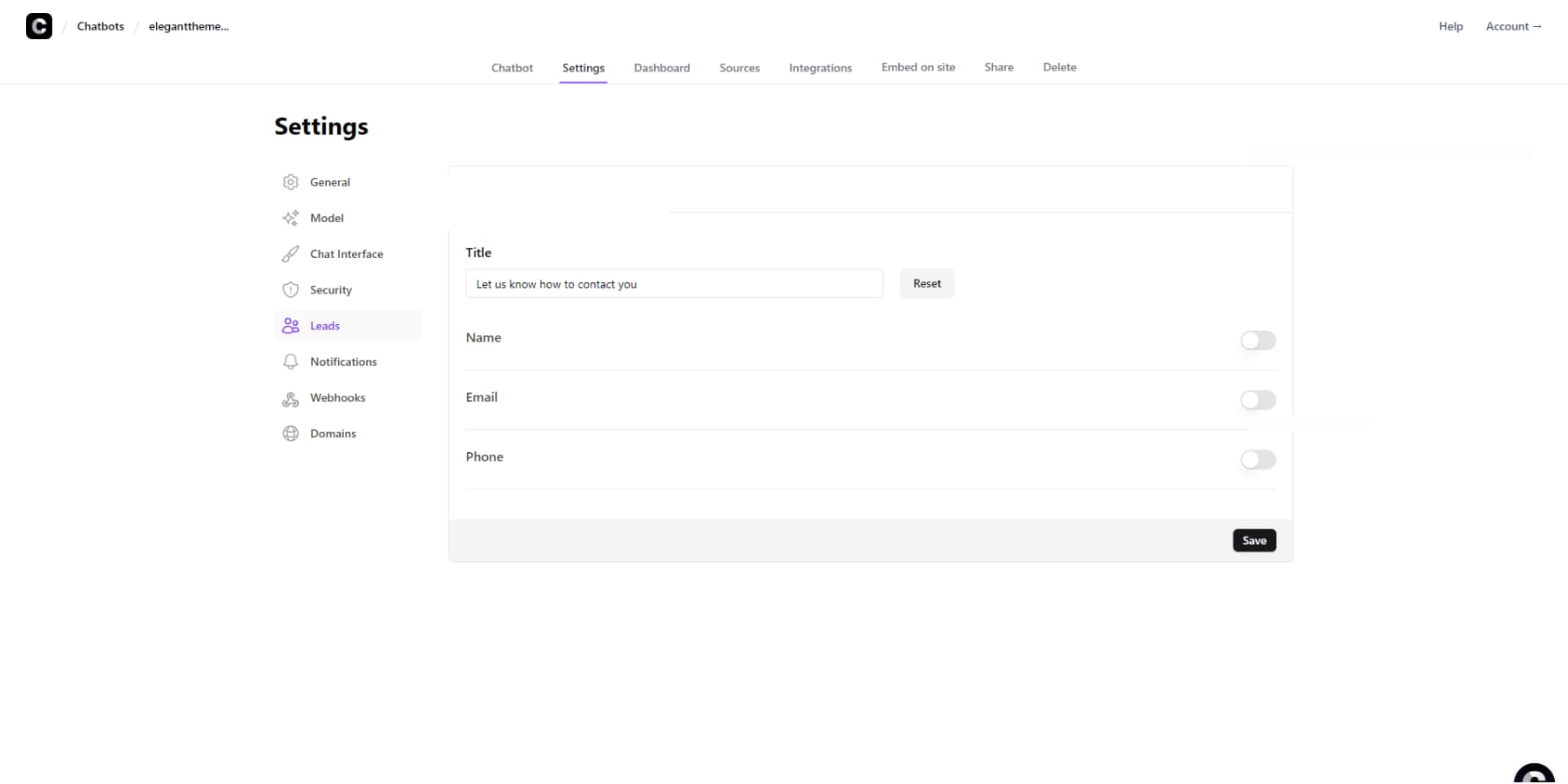Select the Leads people icon
The image size is (1568, 784).
pos(291,325)
